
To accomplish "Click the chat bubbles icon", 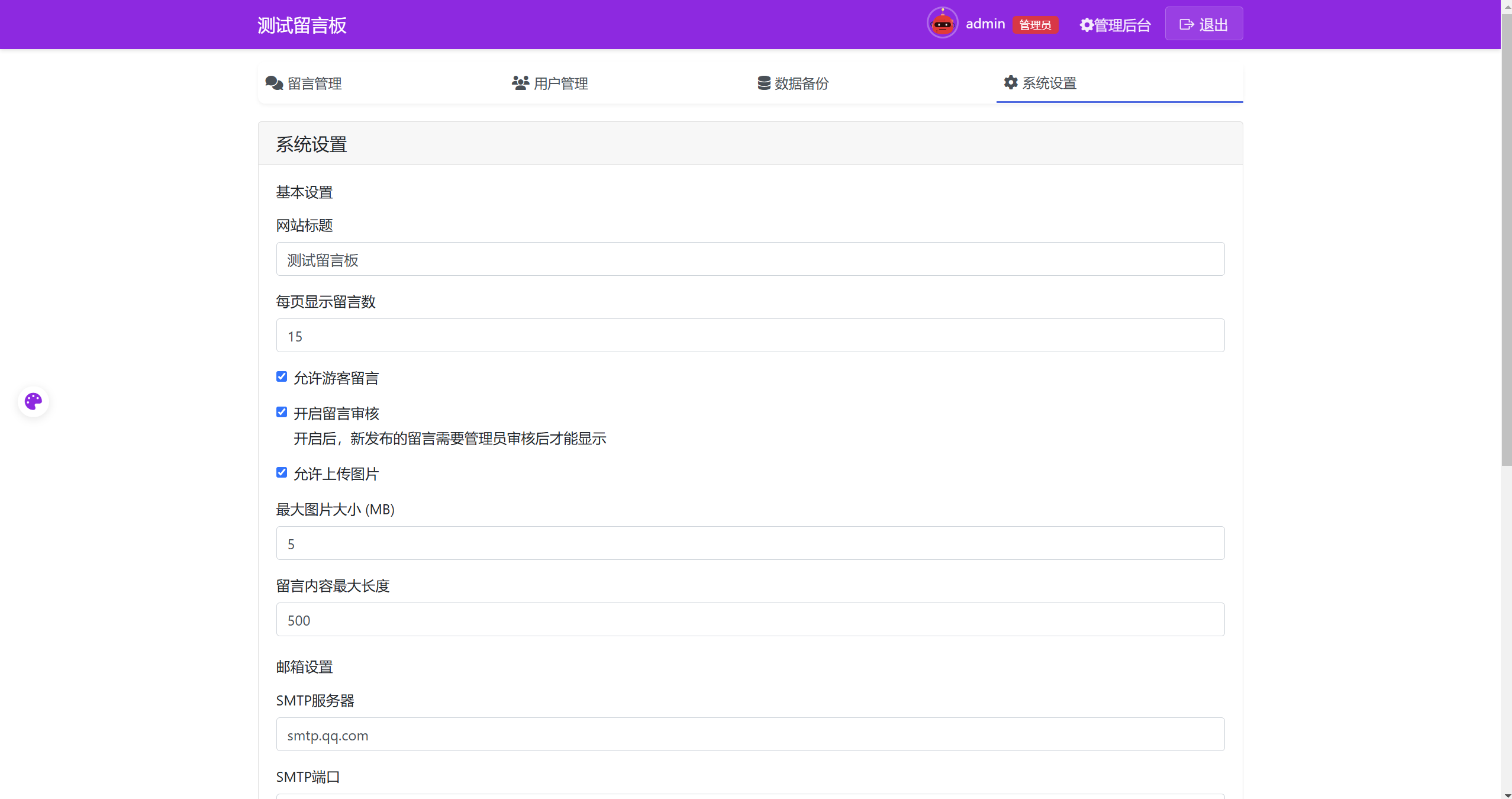I will pos(274,83).
